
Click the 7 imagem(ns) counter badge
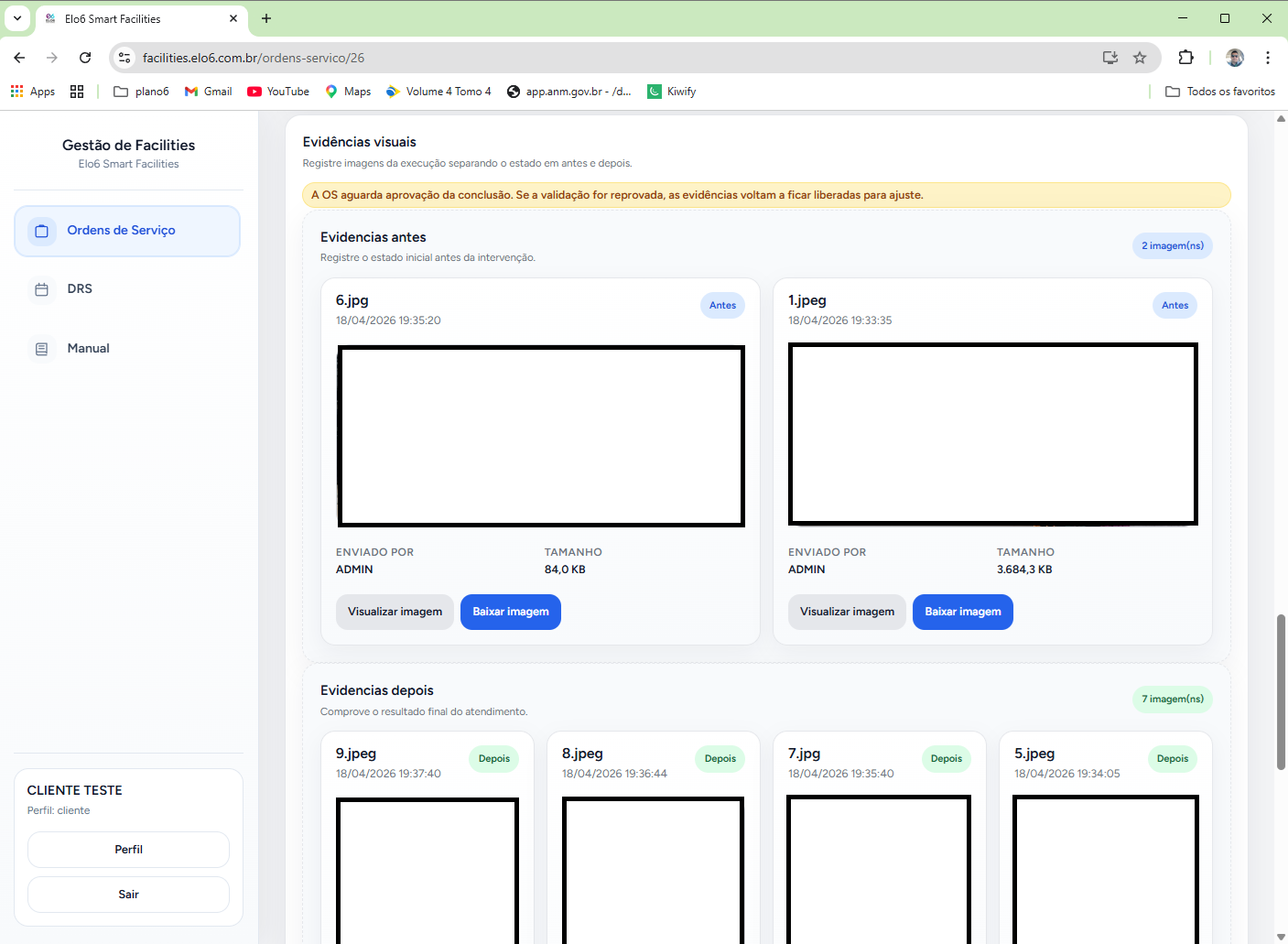[x=1173, y=700]
